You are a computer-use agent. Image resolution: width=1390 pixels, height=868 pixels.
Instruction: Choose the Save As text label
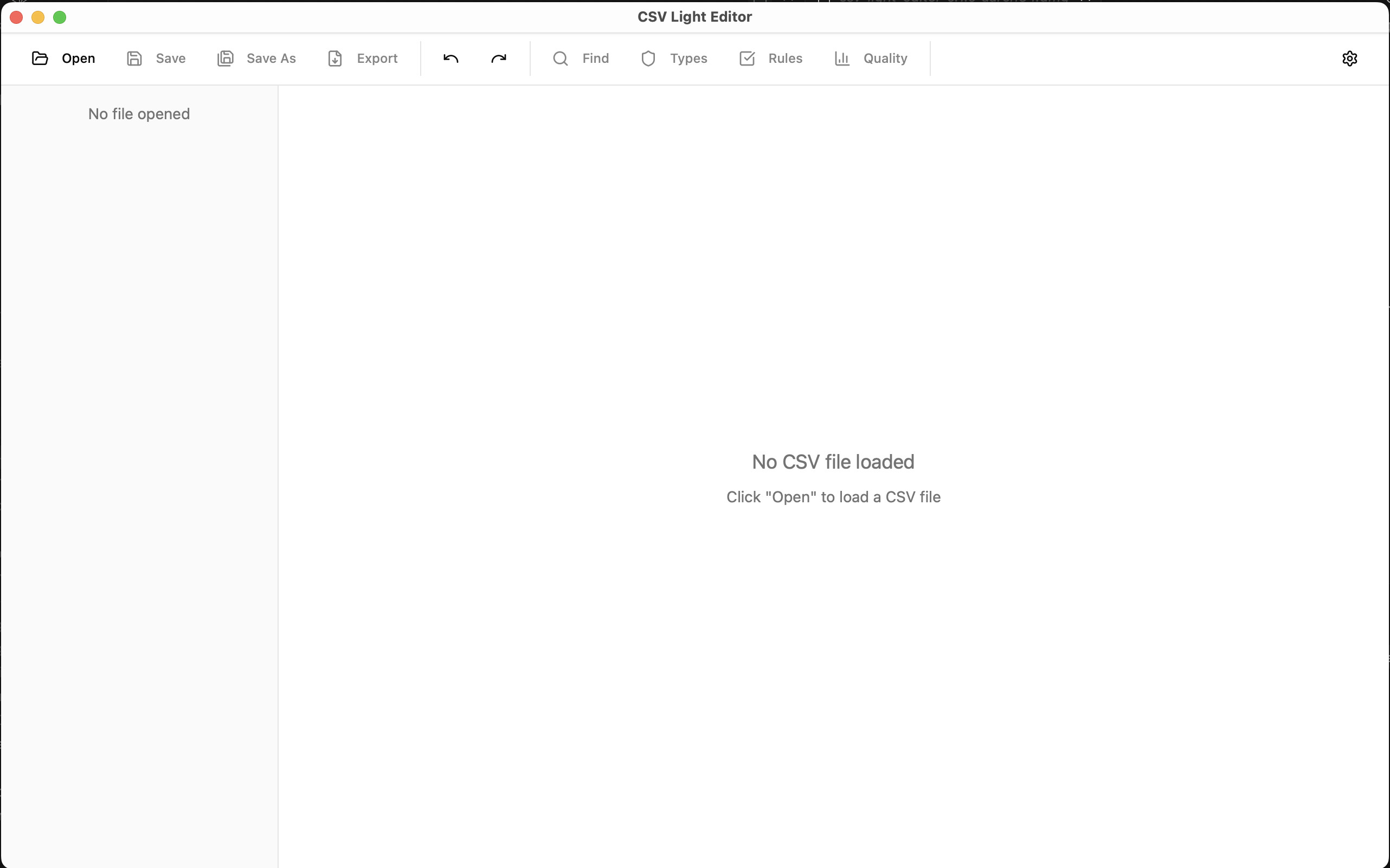click(x=271, y=59)
